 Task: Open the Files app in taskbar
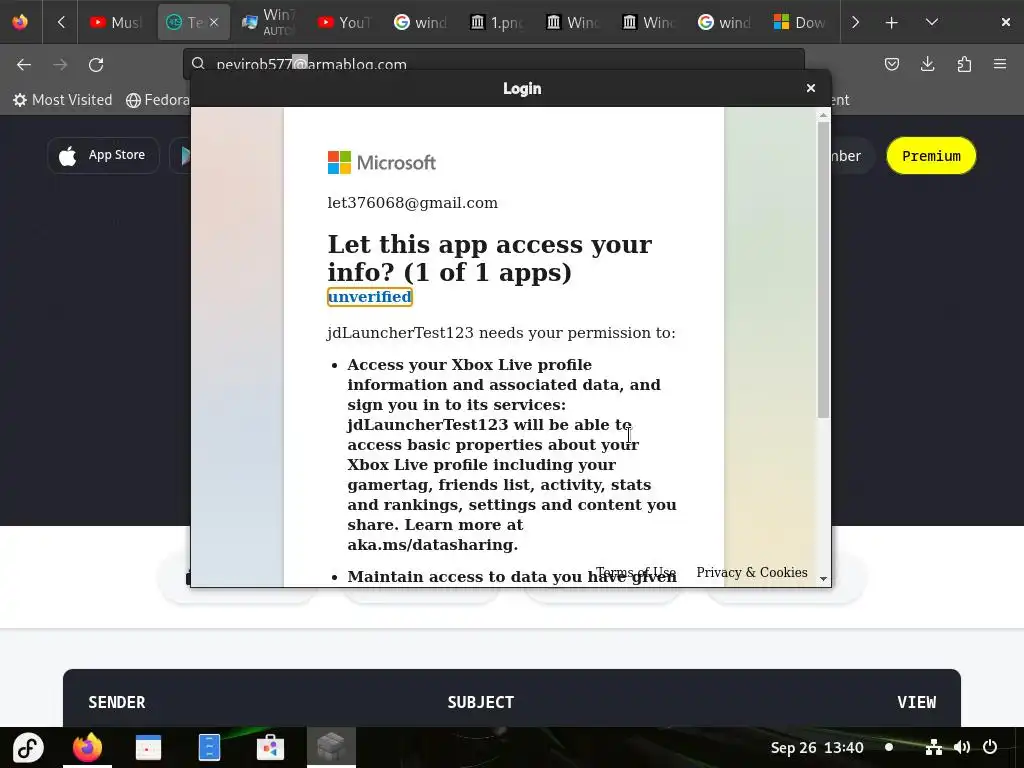(209, 747)
